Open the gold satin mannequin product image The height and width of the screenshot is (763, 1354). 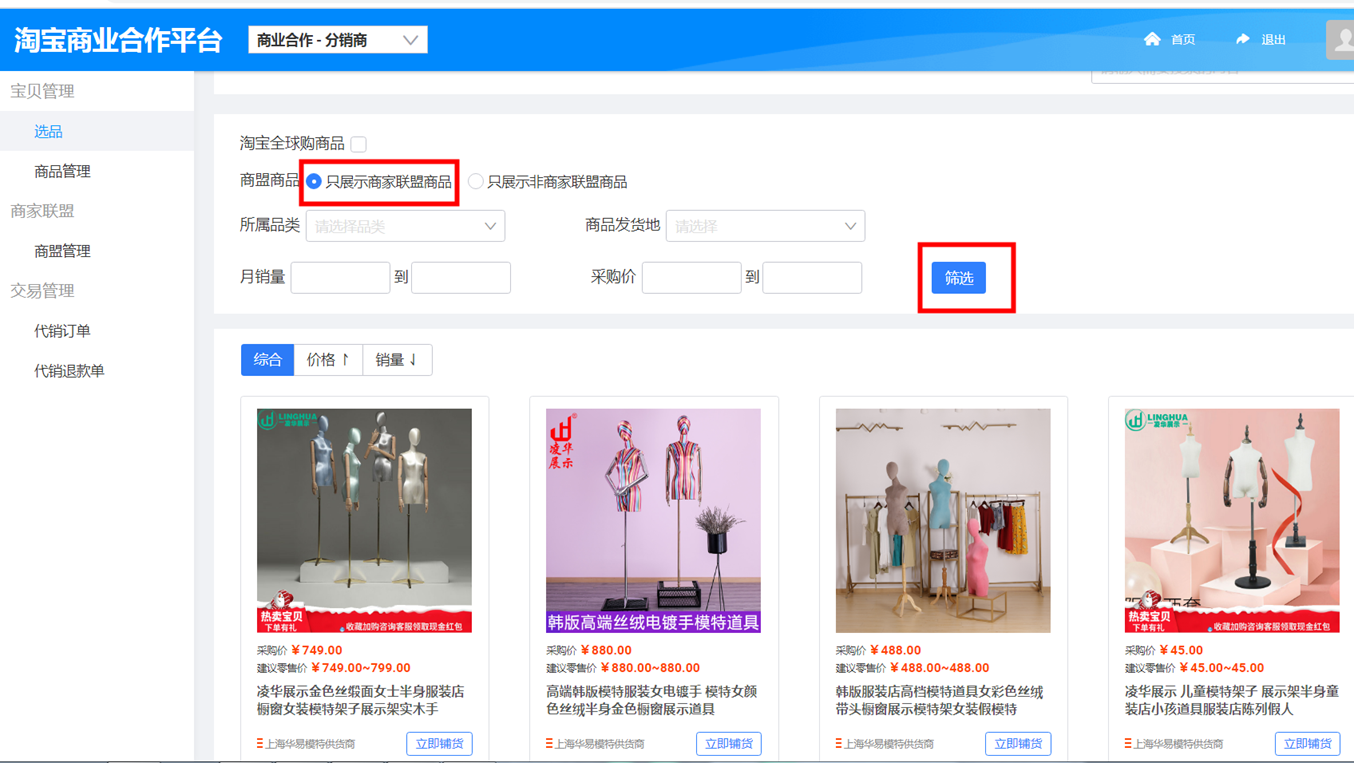click(364, 520)
